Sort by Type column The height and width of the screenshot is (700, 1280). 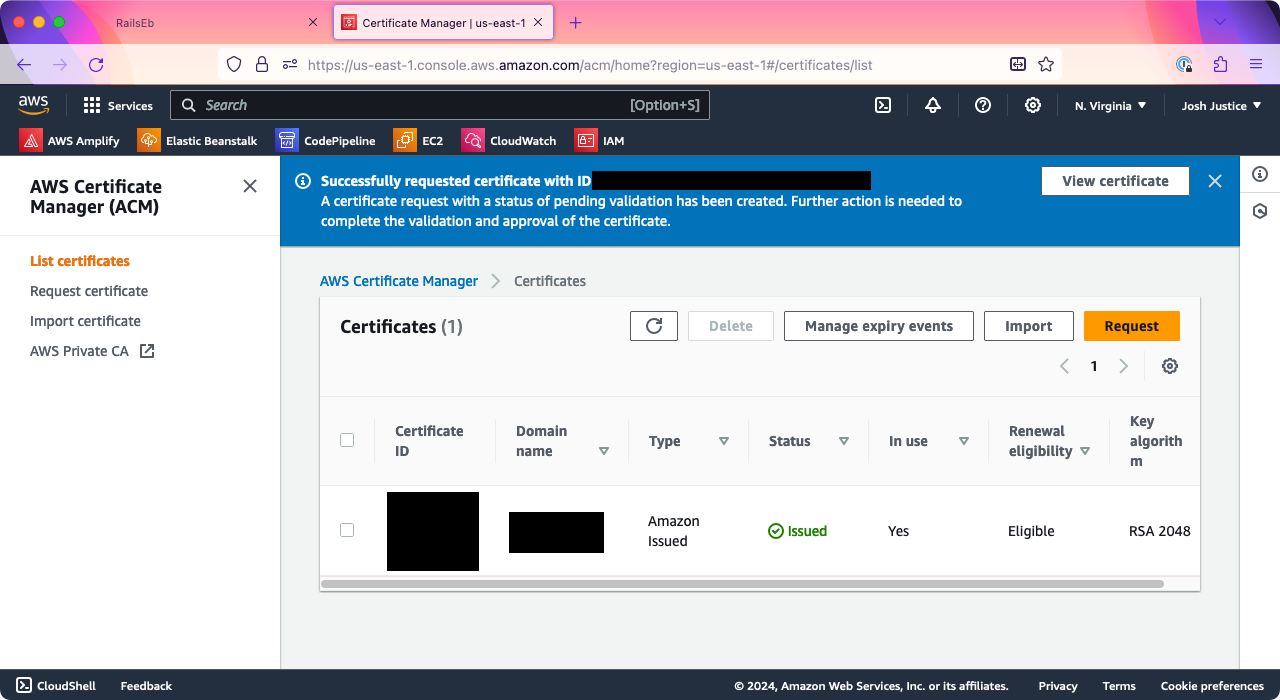724,441
